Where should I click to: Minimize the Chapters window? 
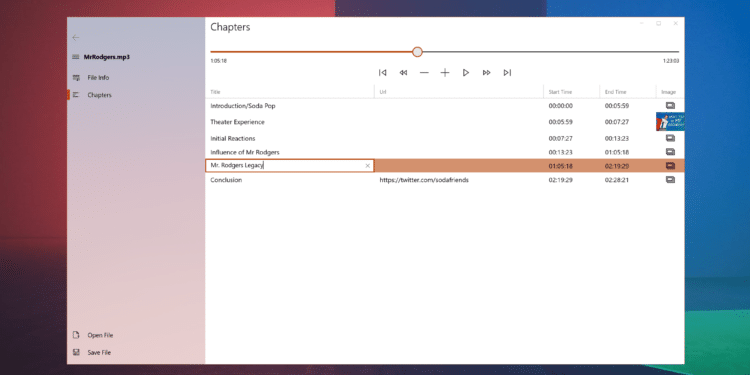642,23
